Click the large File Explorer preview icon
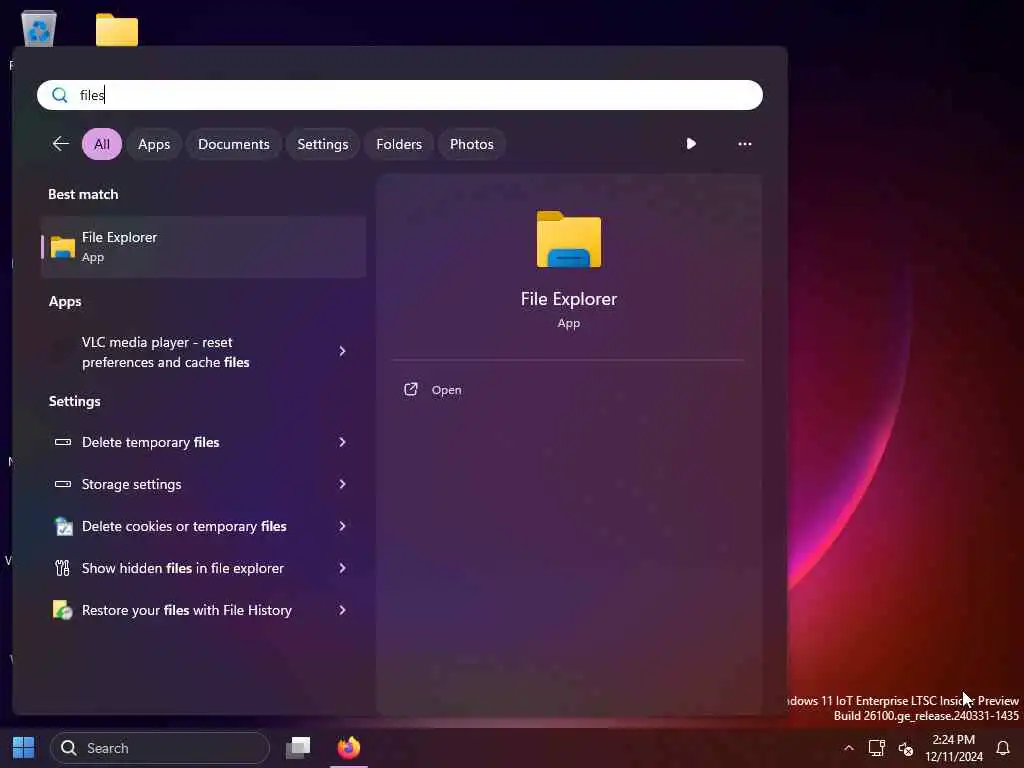 [569, 239]
